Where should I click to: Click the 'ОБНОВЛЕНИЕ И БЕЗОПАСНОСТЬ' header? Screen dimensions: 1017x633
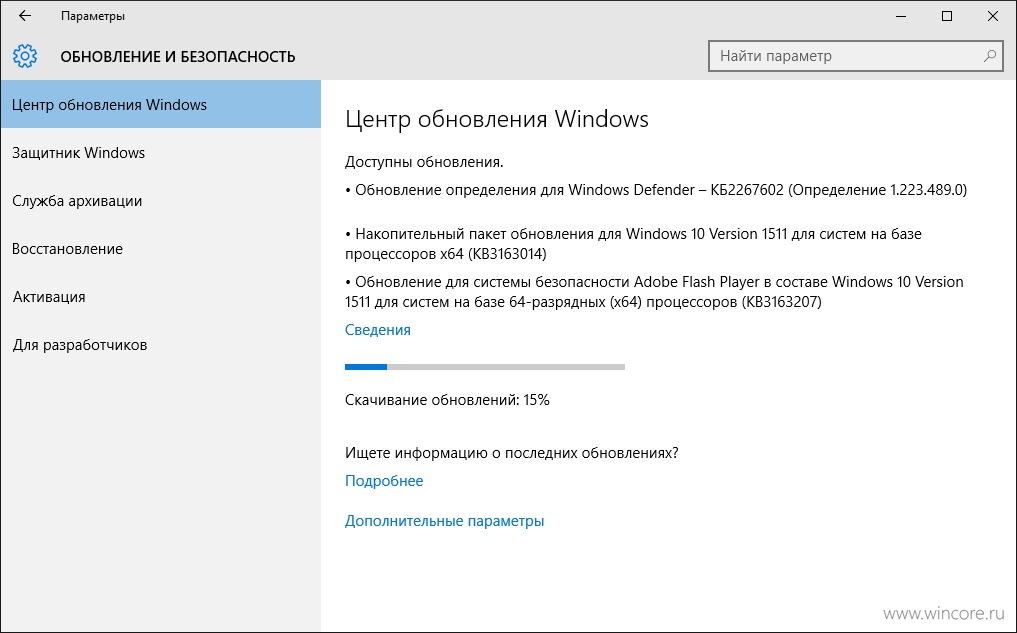(x=178, y=56)
